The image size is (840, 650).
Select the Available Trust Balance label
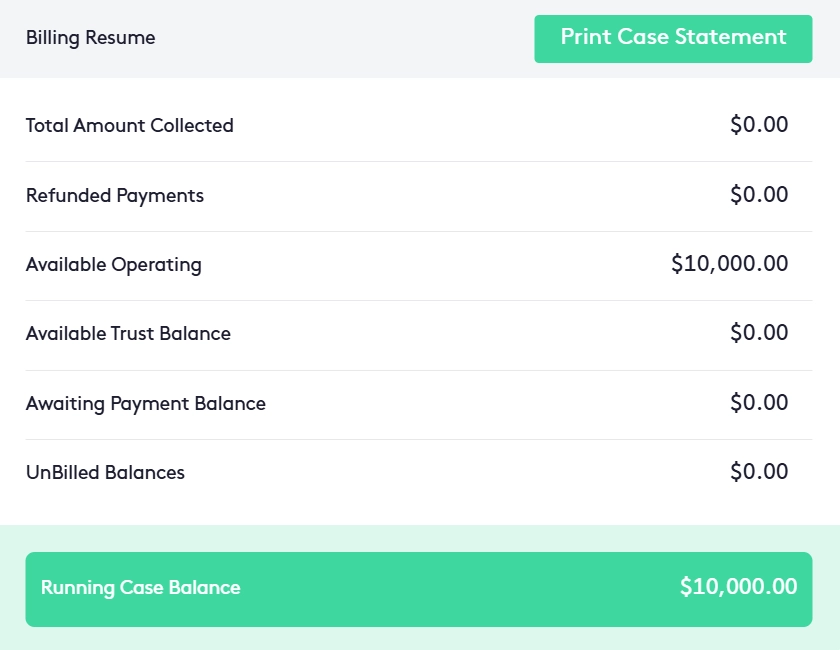click(x=128, y=334)
